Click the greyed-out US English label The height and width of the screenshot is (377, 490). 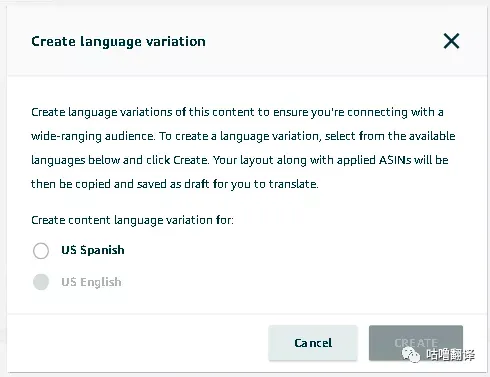click(91, 282)
